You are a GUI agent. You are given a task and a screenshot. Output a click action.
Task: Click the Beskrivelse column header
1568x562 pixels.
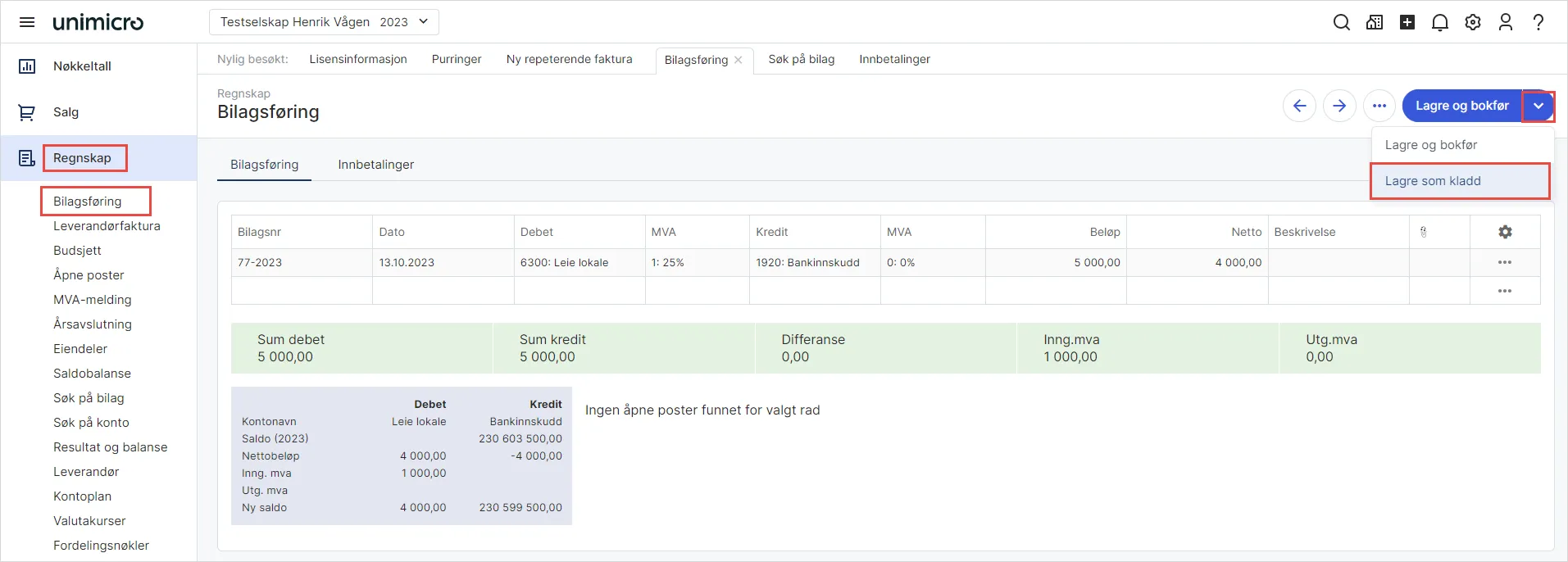coord(1338,232)
